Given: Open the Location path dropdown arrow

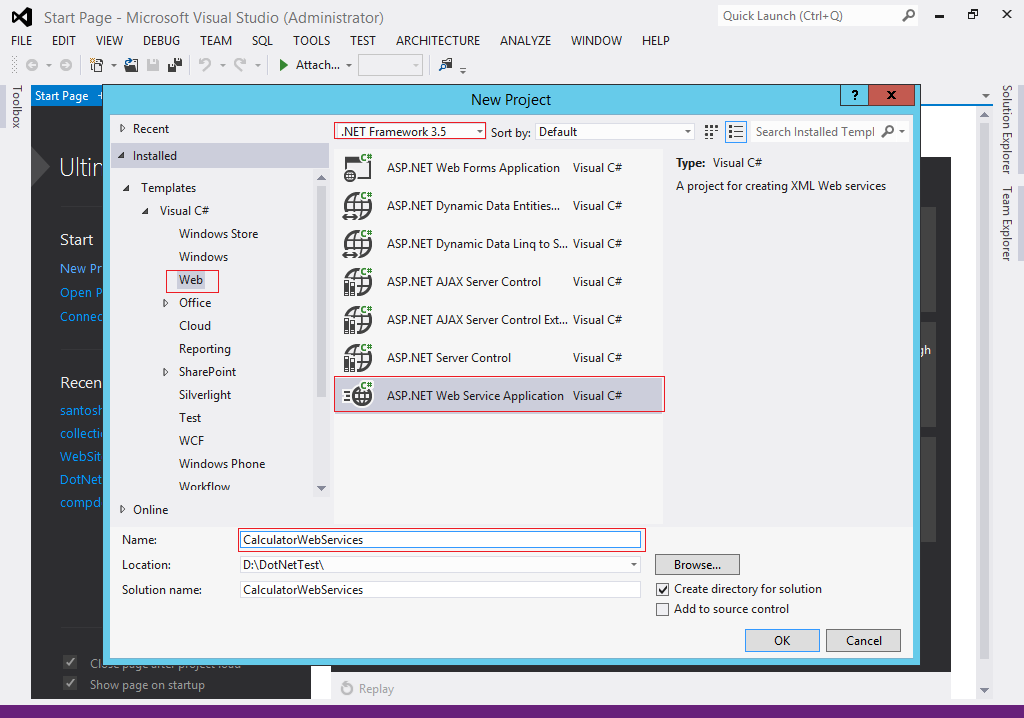Looking at the screenshot, I should (633, 564).
